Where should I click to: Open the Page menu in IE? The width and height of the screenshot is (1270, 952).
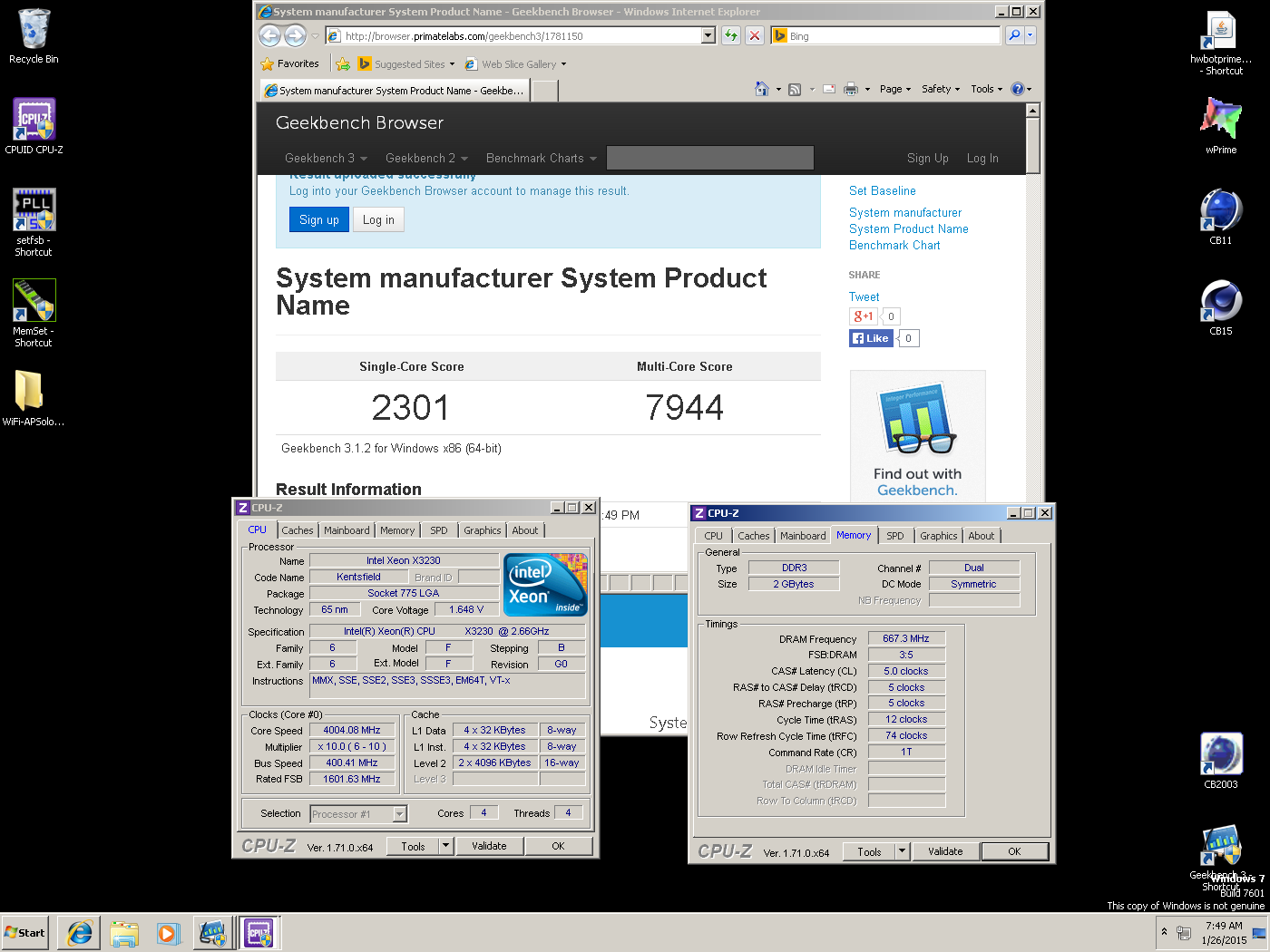click(894, 89)
